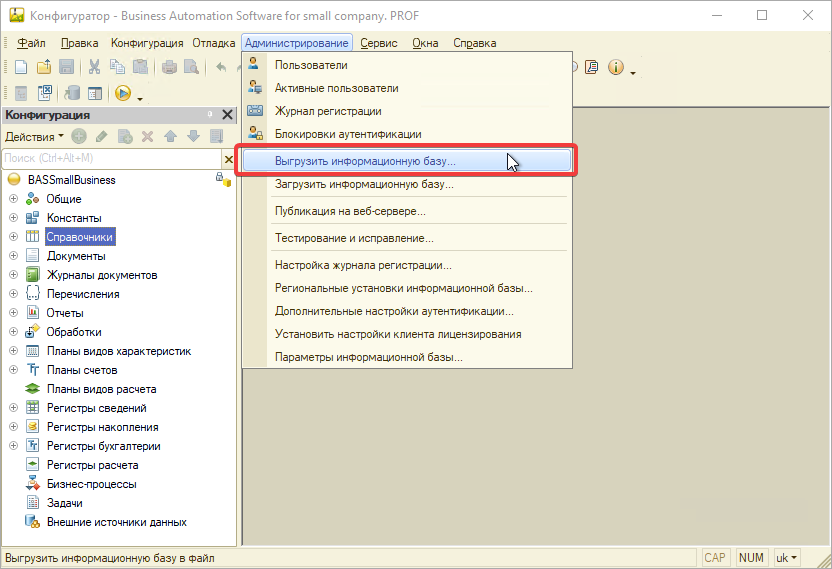This screenshot has height=569, width=832.
Task: Click the orange info icon in toolbar
Action: pyautogui.click(x=615, y=67)
